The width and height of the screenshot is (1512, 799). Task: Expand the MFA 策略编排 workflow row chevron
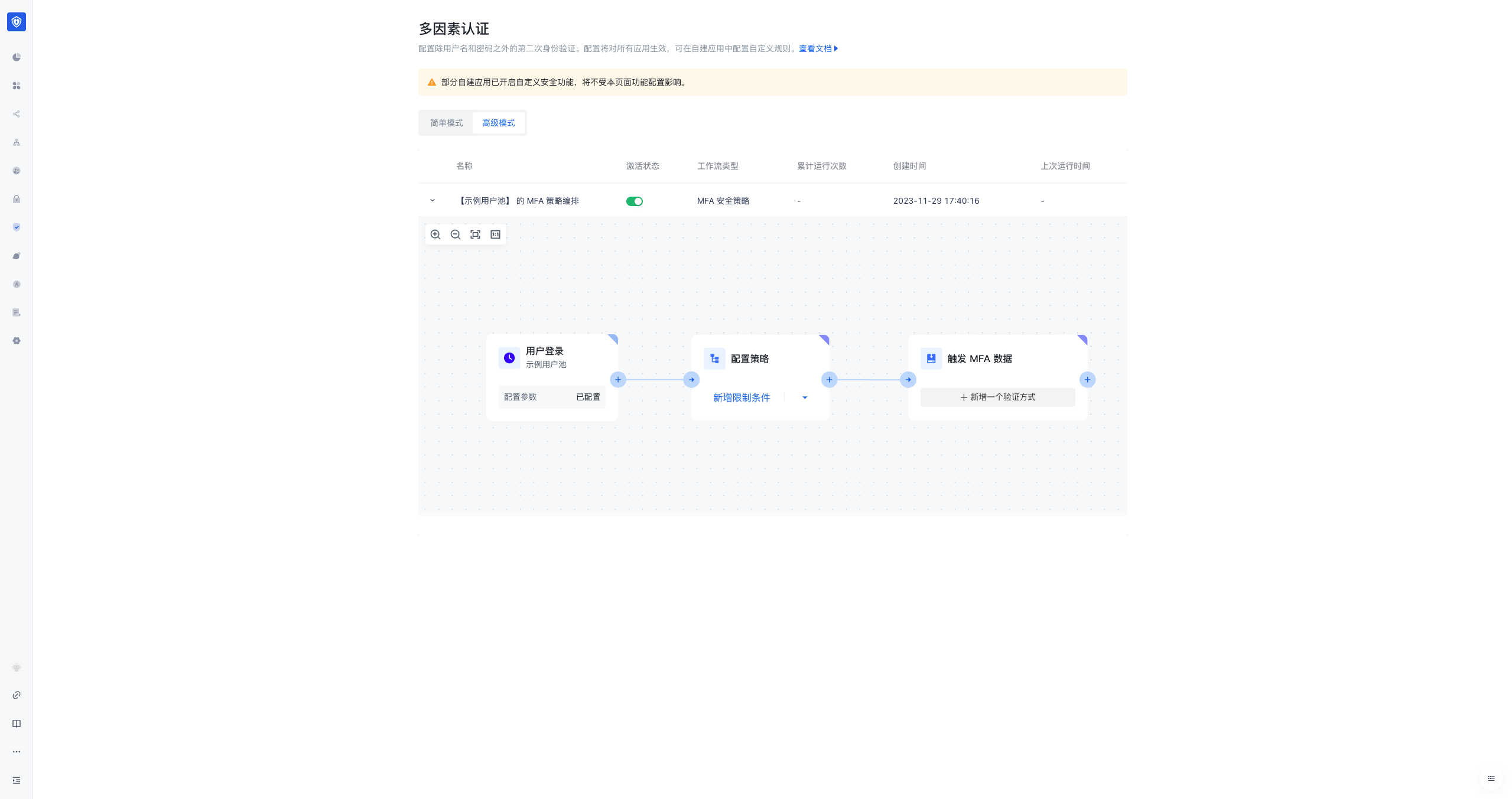pos(433,201)
